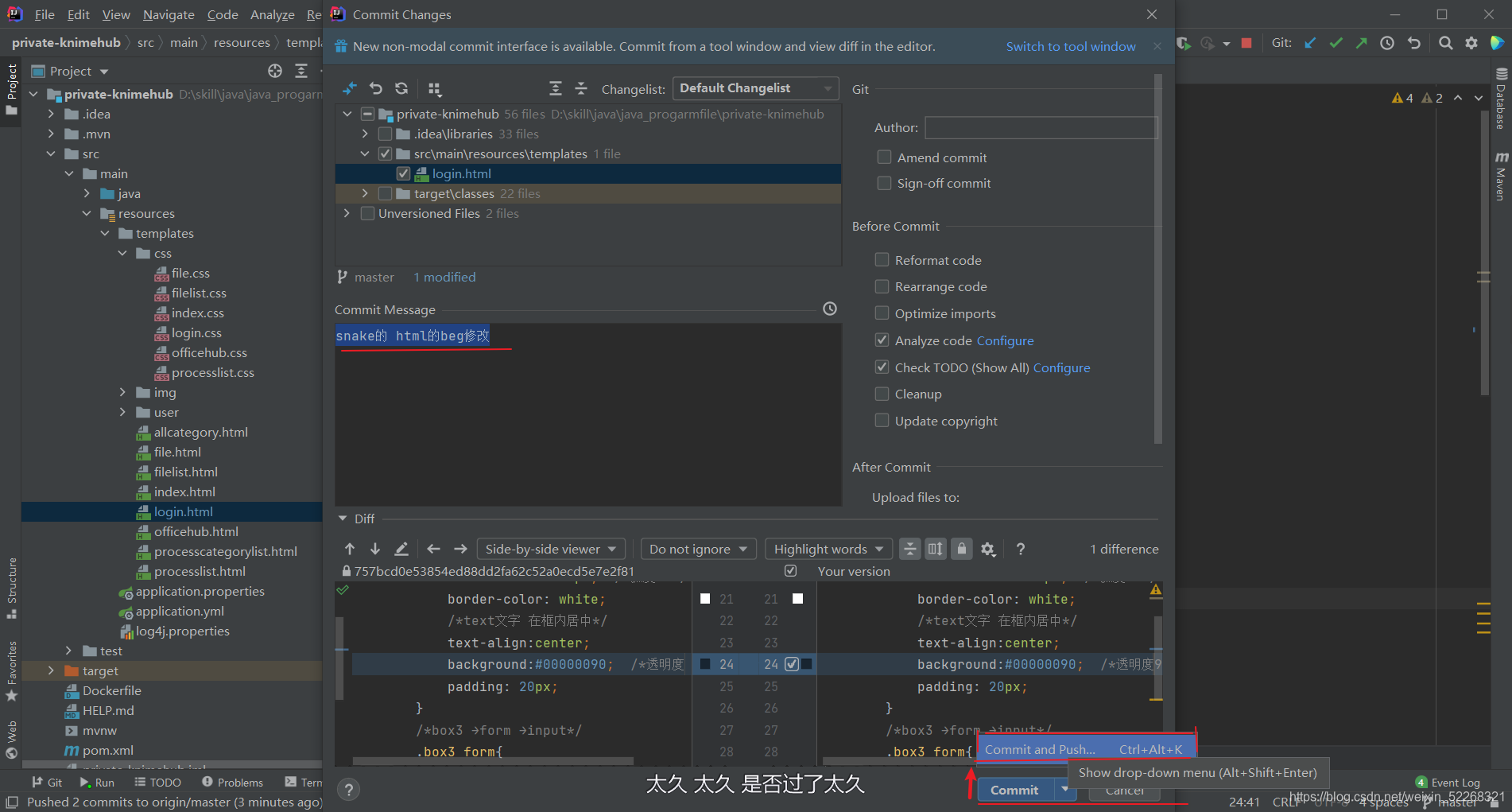1512x812 pixels.
Task: Open diff settings gear icon
Action: pyautogui.click(x=988, y=549)
